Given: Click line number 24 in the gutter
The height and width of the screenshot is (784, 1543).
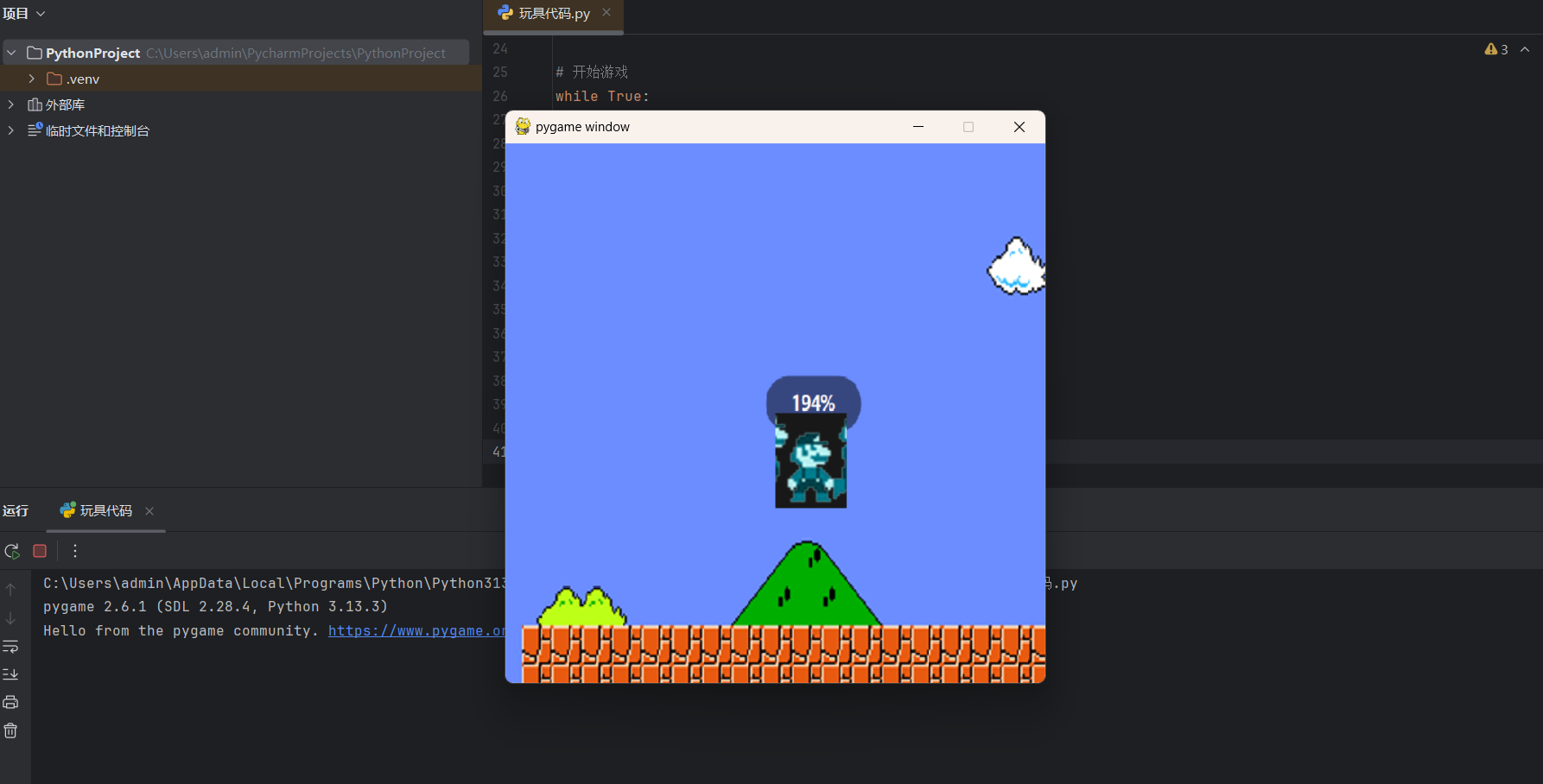Looking at the screenshot, I should pos(500,49).
